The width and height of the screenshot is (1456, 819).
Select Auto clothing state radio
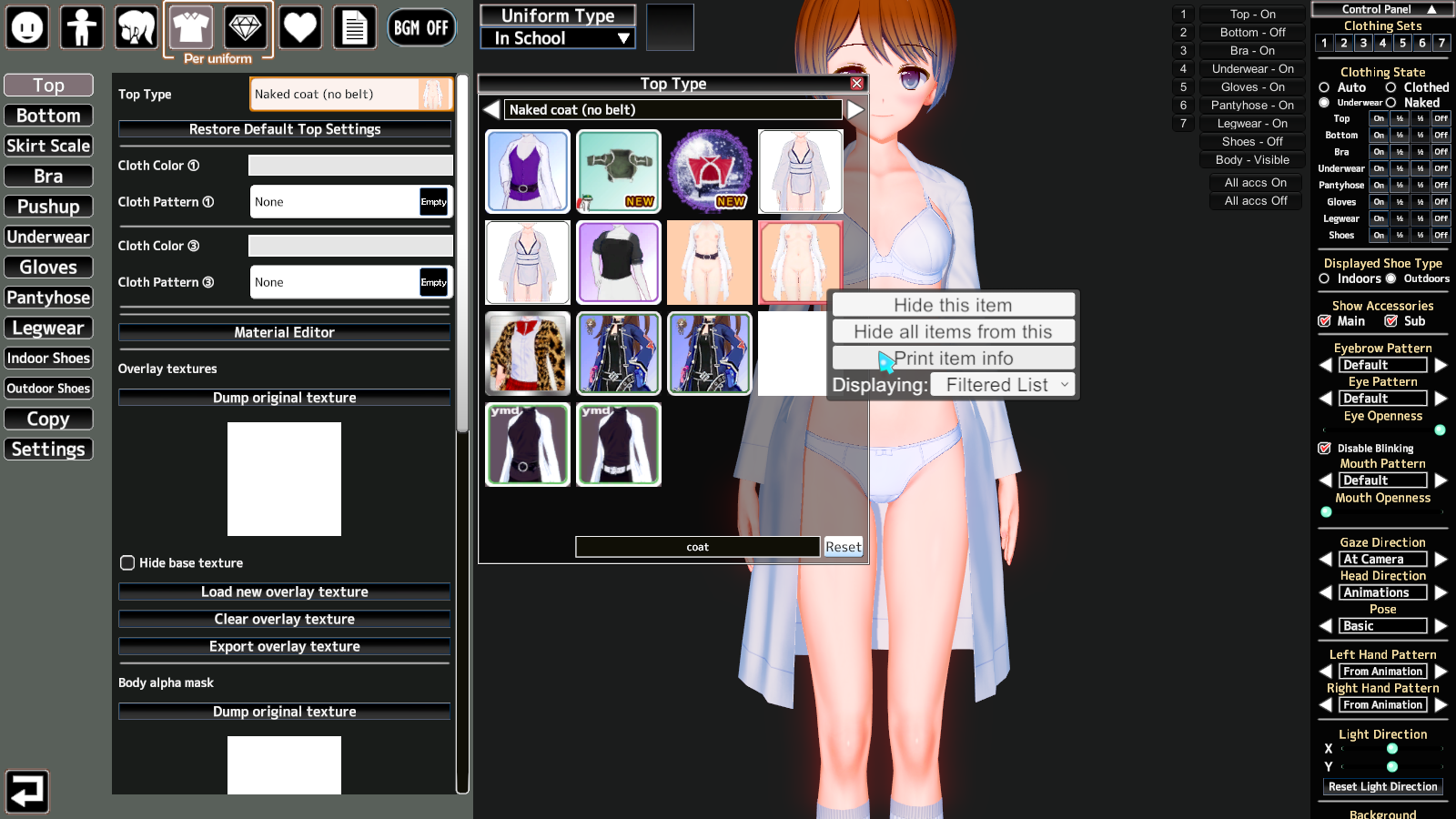point(1324,87)
